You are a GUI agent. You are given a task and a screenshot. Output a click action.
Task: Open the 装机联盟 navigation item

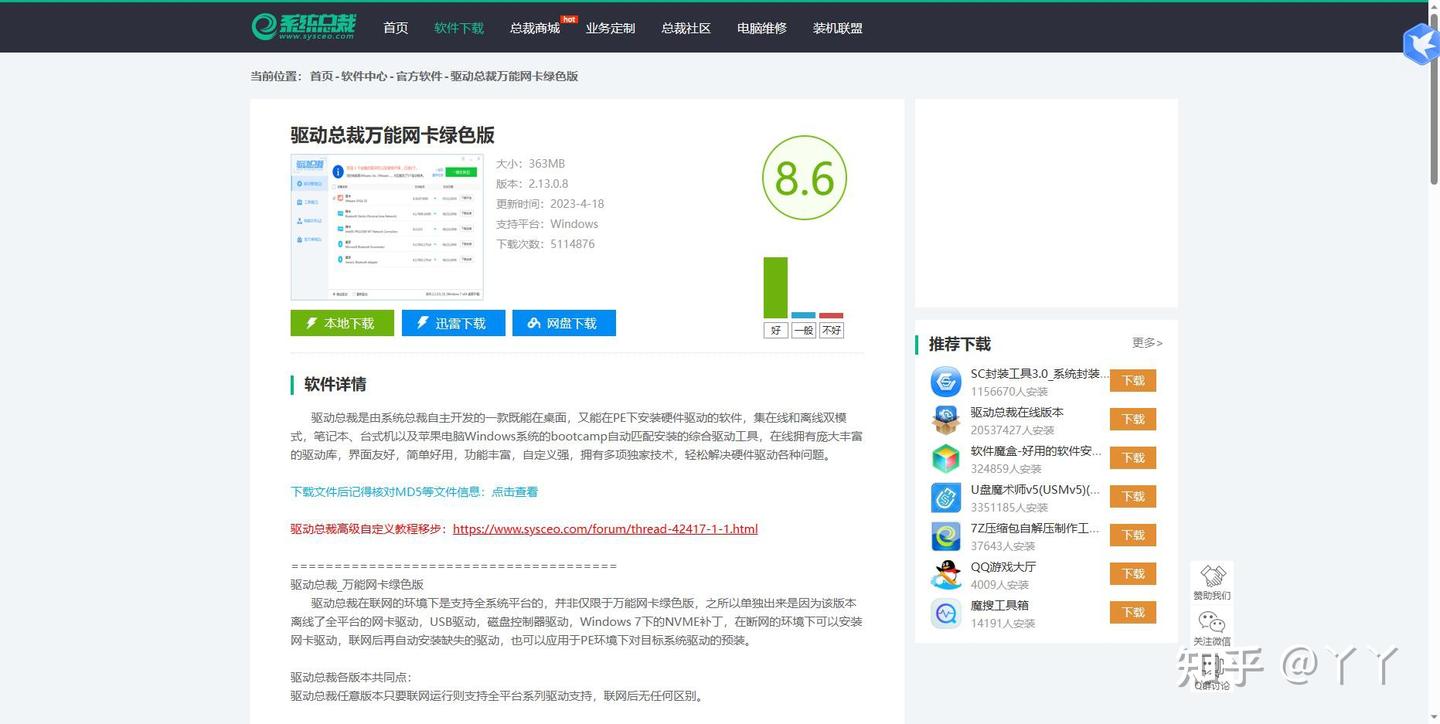point(838,28)
